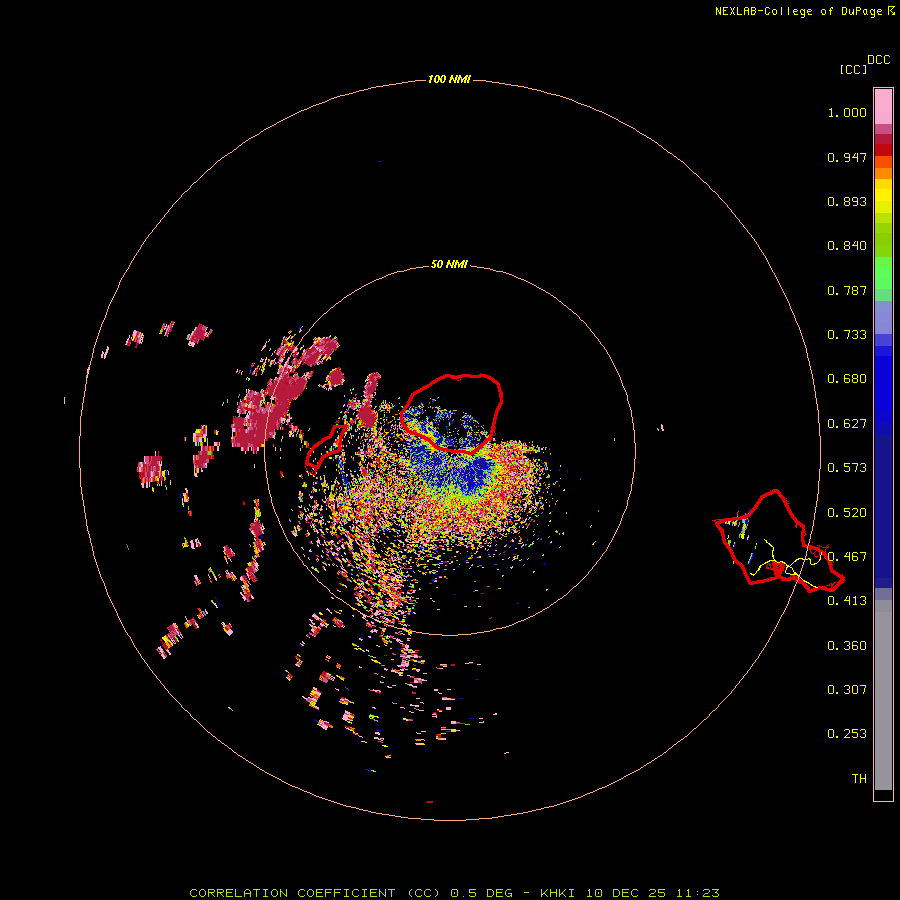This screenshot has width=900, height=900.
Task: Click the 0.467 legend value
Action: [x=847, y=557]
